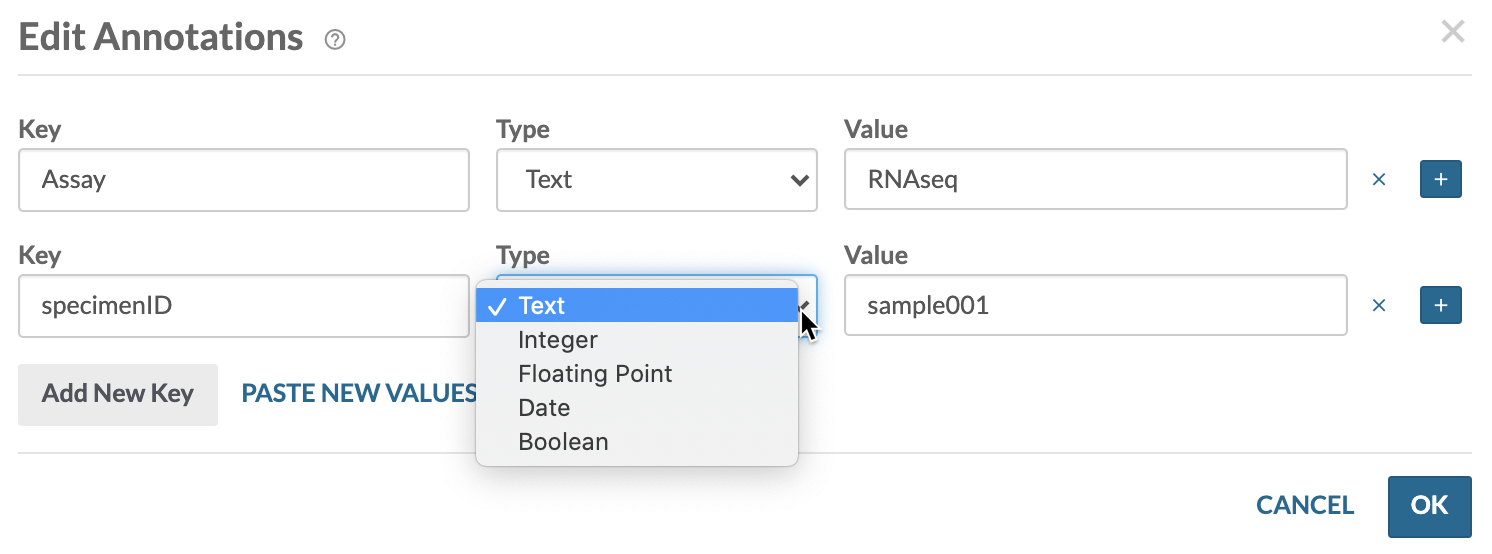Open the PASTE NEW VALUES link

[358, 394]
